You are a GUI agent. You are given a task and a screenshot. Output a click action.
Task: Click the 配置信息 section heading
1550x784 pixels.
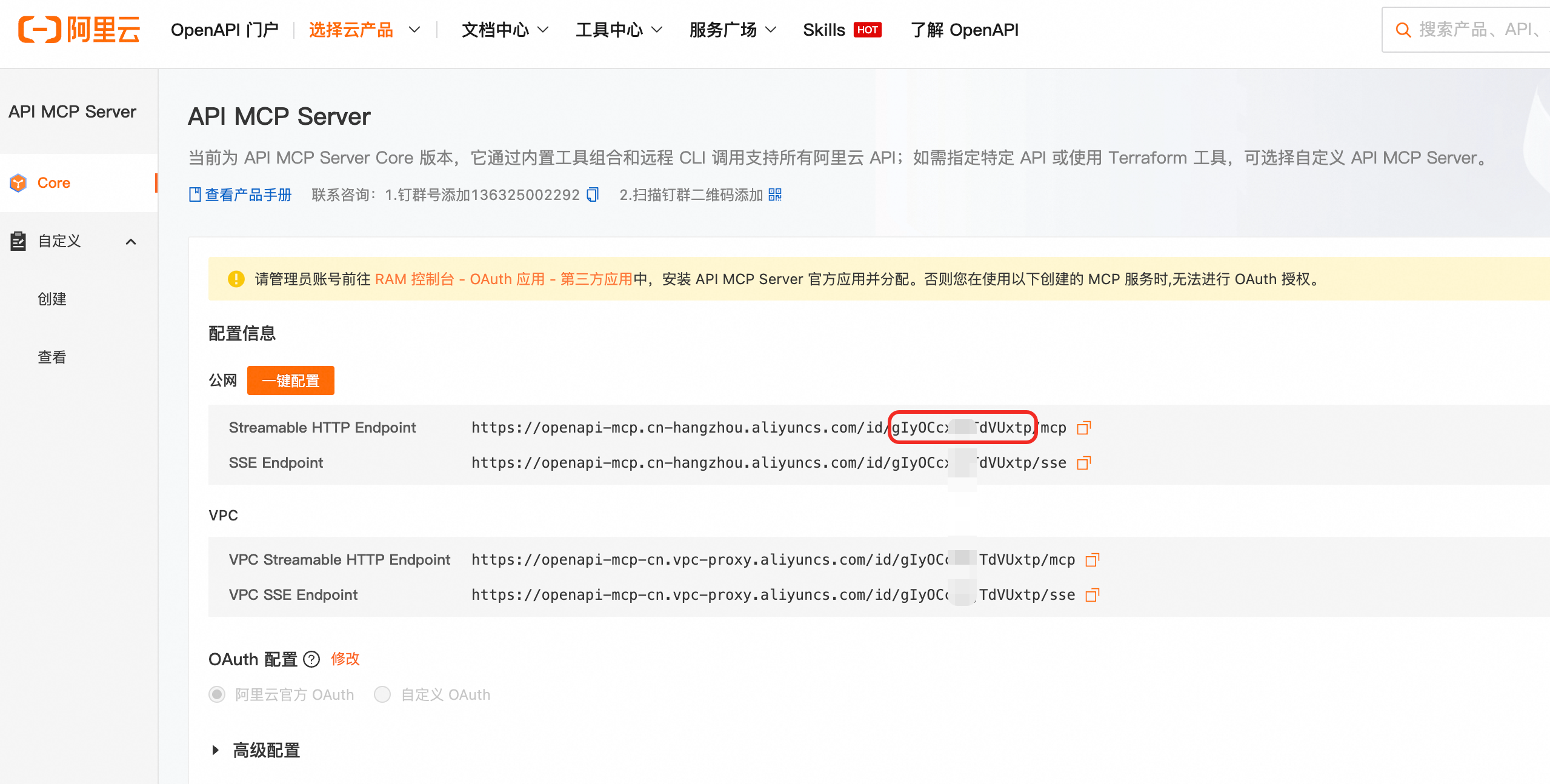coord(242,333)
